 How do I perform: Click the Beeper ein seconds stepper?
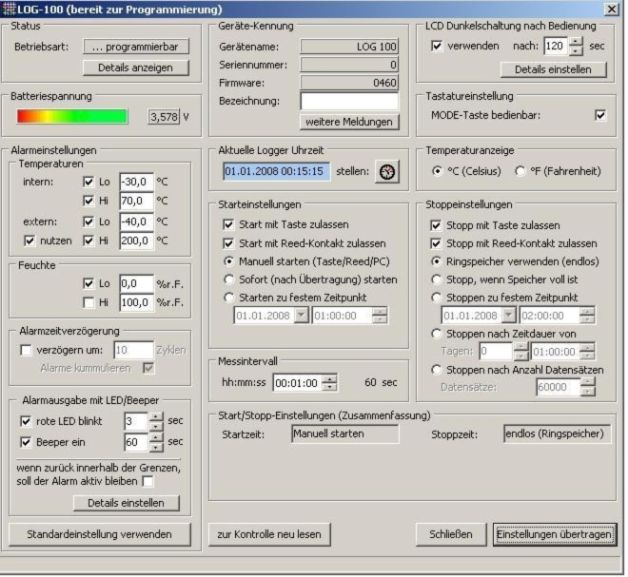(x=156, y=442)
